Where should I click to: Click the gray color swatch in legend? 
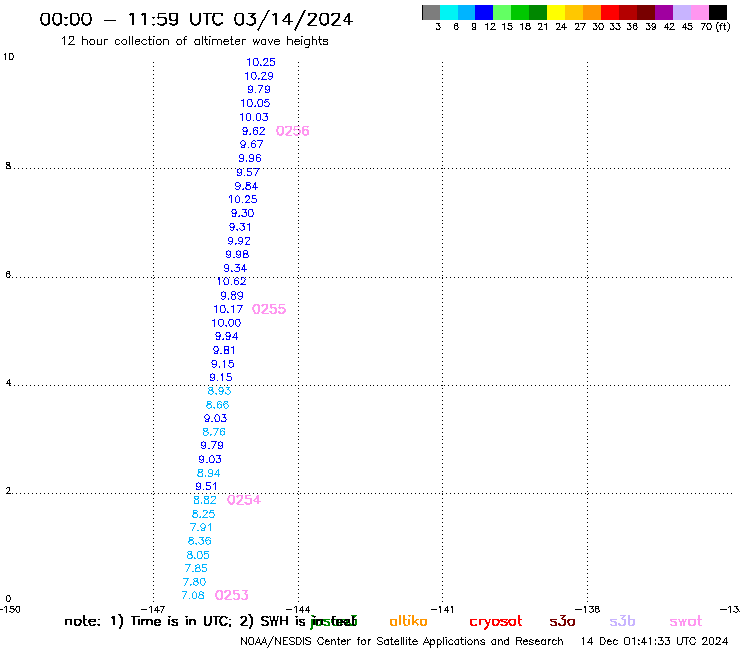pyautogui.click(x=431, y=12)
